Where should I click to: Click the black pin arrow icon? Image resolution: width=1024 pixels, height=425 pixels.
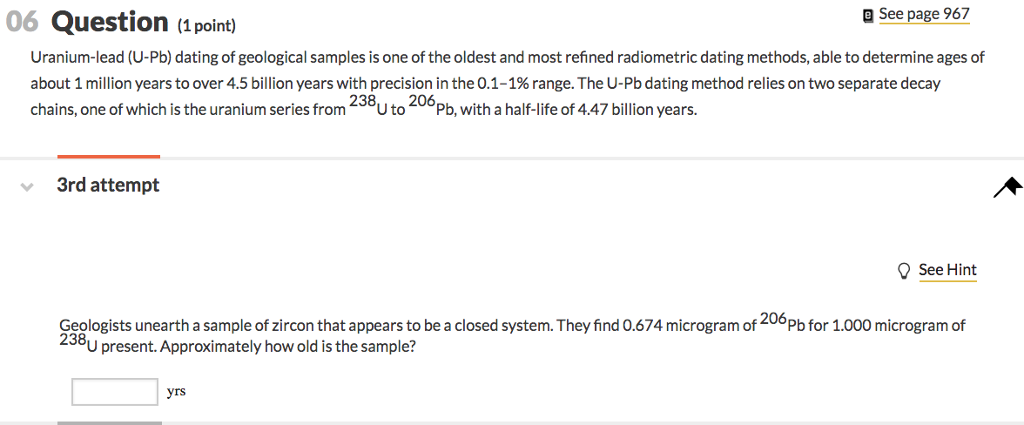click(x=1007, y=187)
